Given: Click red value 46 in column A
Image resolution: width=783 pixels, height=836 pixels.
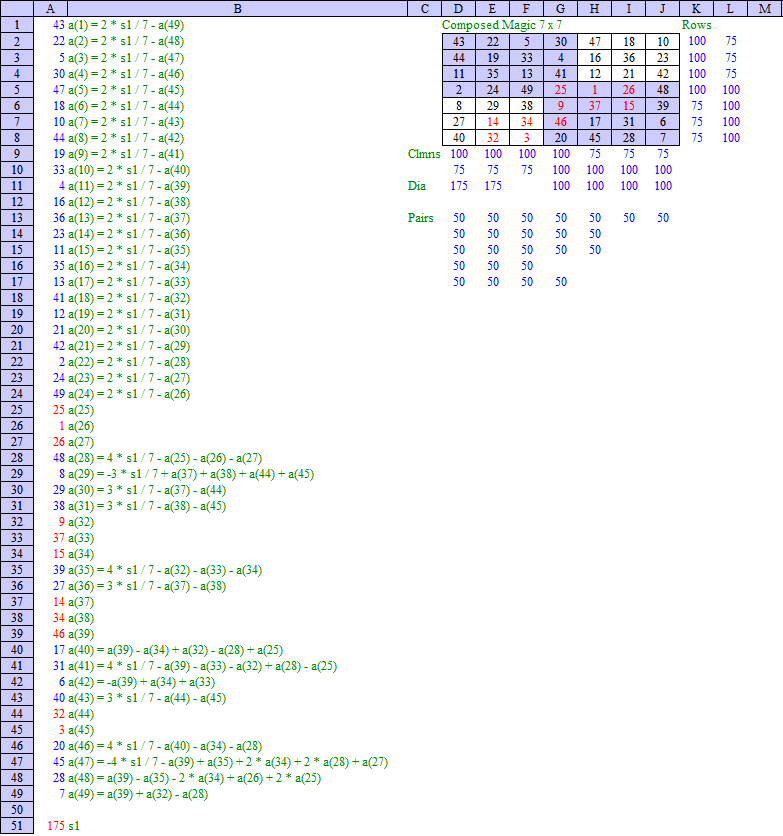Looking at the screenshot, I should click(59, 633).
